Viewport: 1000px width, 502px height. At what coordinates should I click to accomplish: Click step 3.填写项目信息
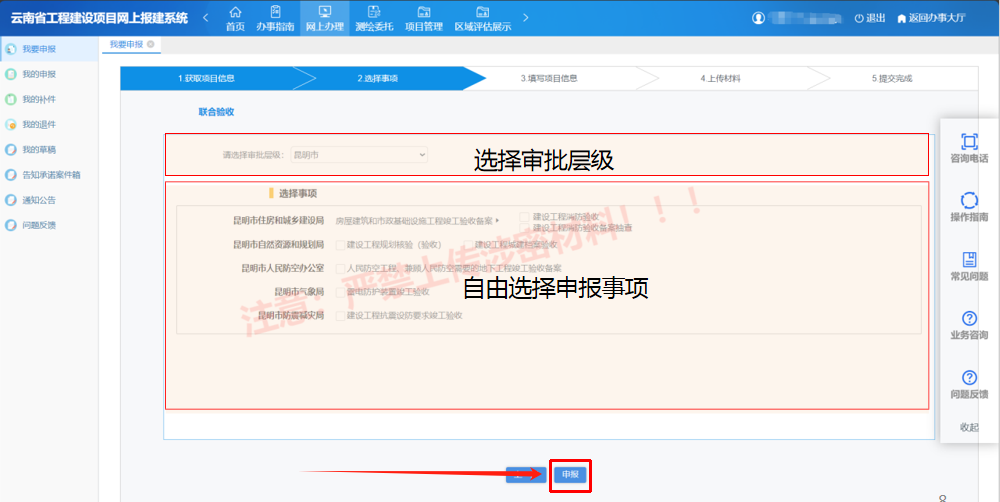pos(549,78)
